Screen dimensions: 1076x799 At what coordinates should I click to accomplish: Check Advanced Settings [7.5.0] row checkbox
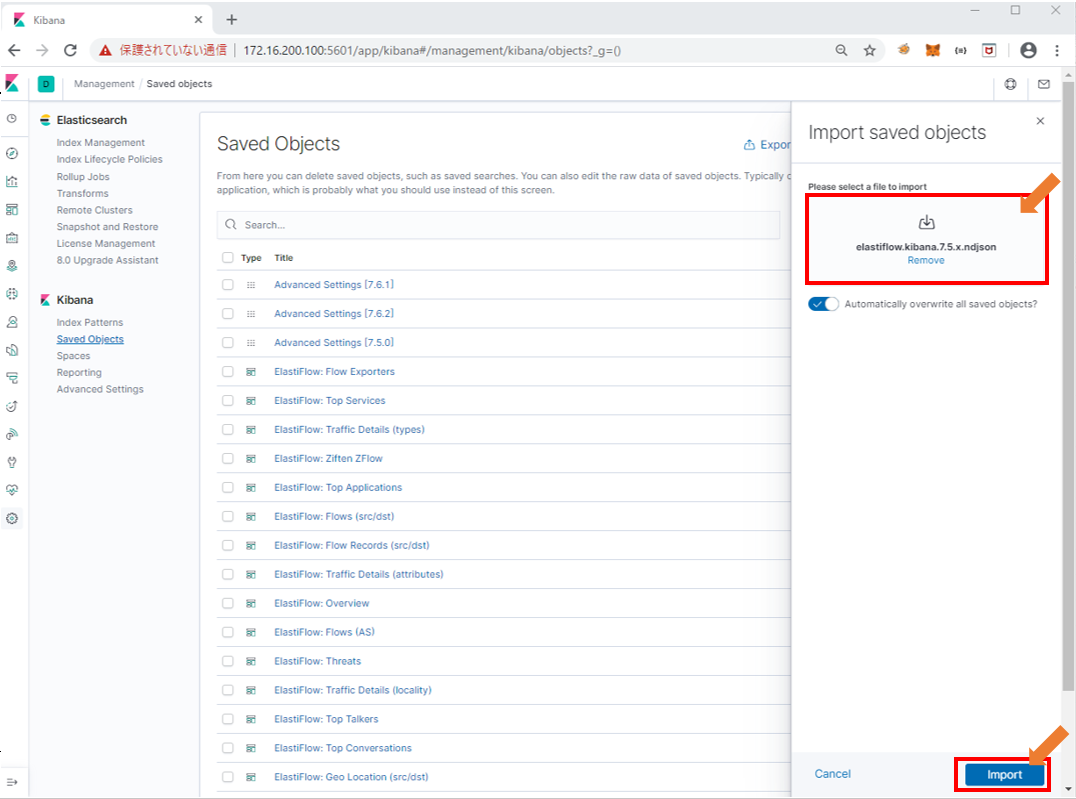coord(228,343)
